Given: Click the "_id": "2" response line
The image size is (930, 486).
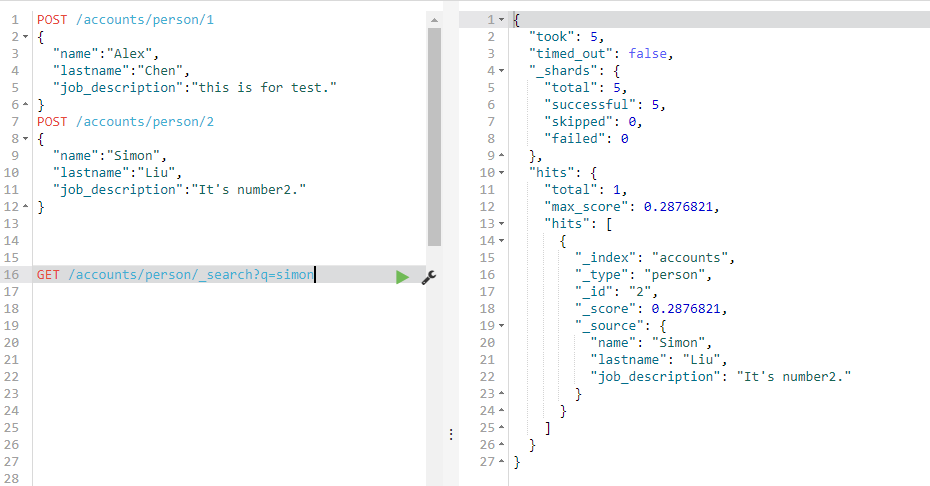Looking at the screenshot, I should [616, 292].
